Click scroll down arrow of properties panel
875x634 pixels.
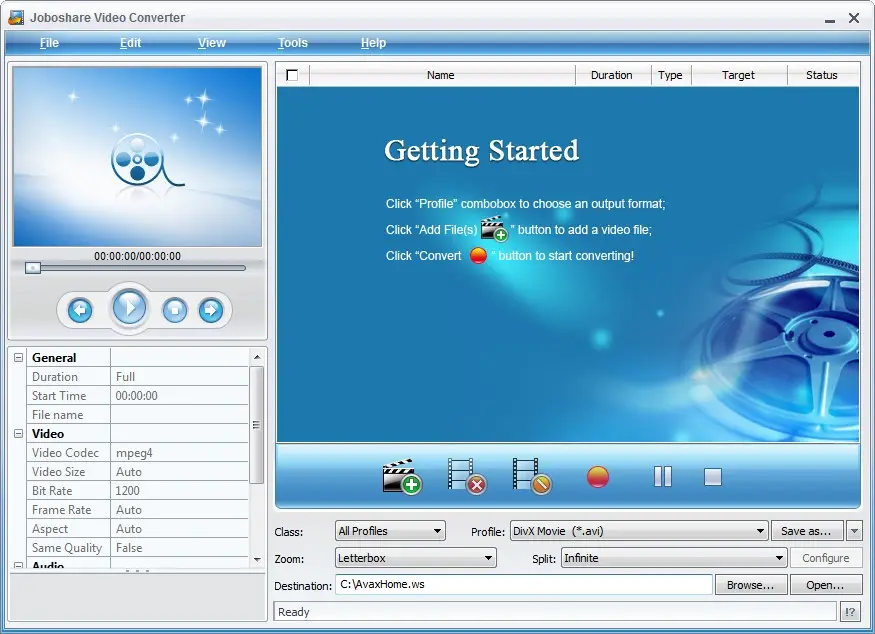pyautogui.click(x=257, y=559)
